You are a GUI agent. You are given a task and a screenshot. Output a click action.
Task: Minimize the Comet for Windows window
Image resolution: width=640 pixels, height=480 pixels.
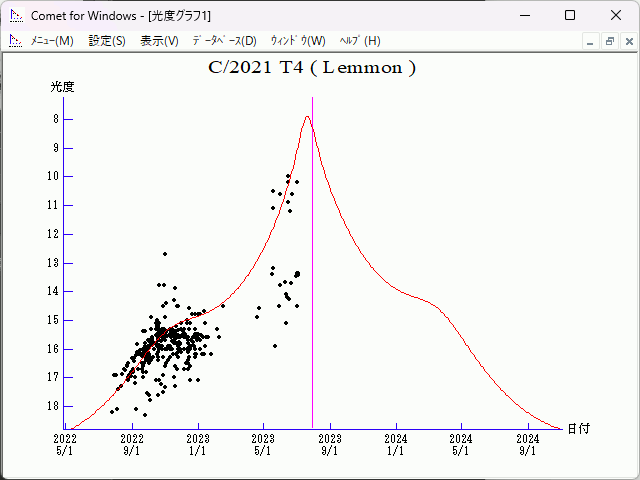pos(525,16)
